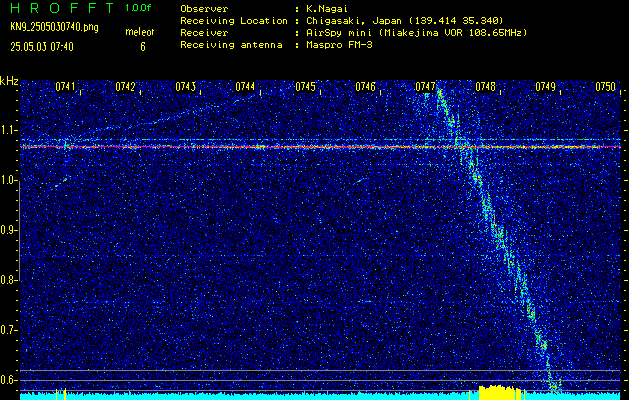Click the 0748 time marker
Viewport: 629px width, 400px height.
click(x=485, y=86)
